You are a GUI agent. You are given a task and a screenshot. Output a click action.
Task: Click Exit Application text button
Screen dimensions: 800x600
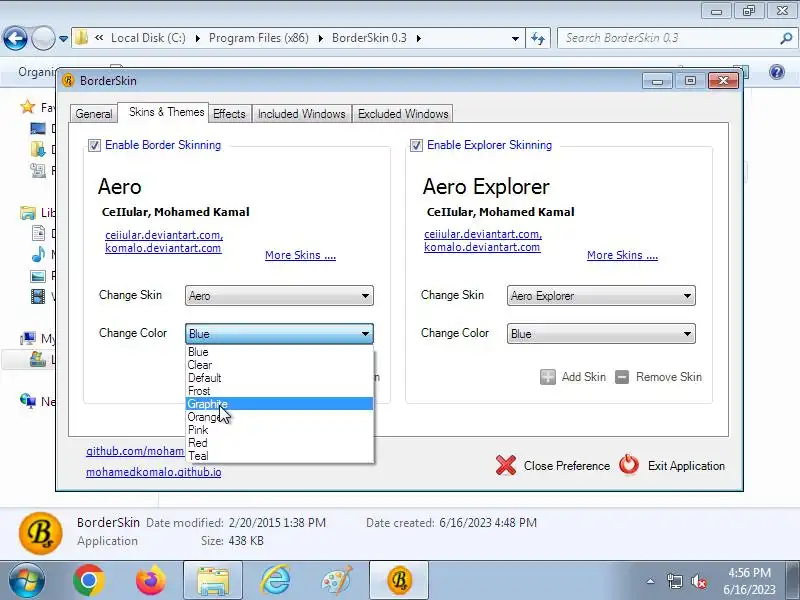point(686,466)
